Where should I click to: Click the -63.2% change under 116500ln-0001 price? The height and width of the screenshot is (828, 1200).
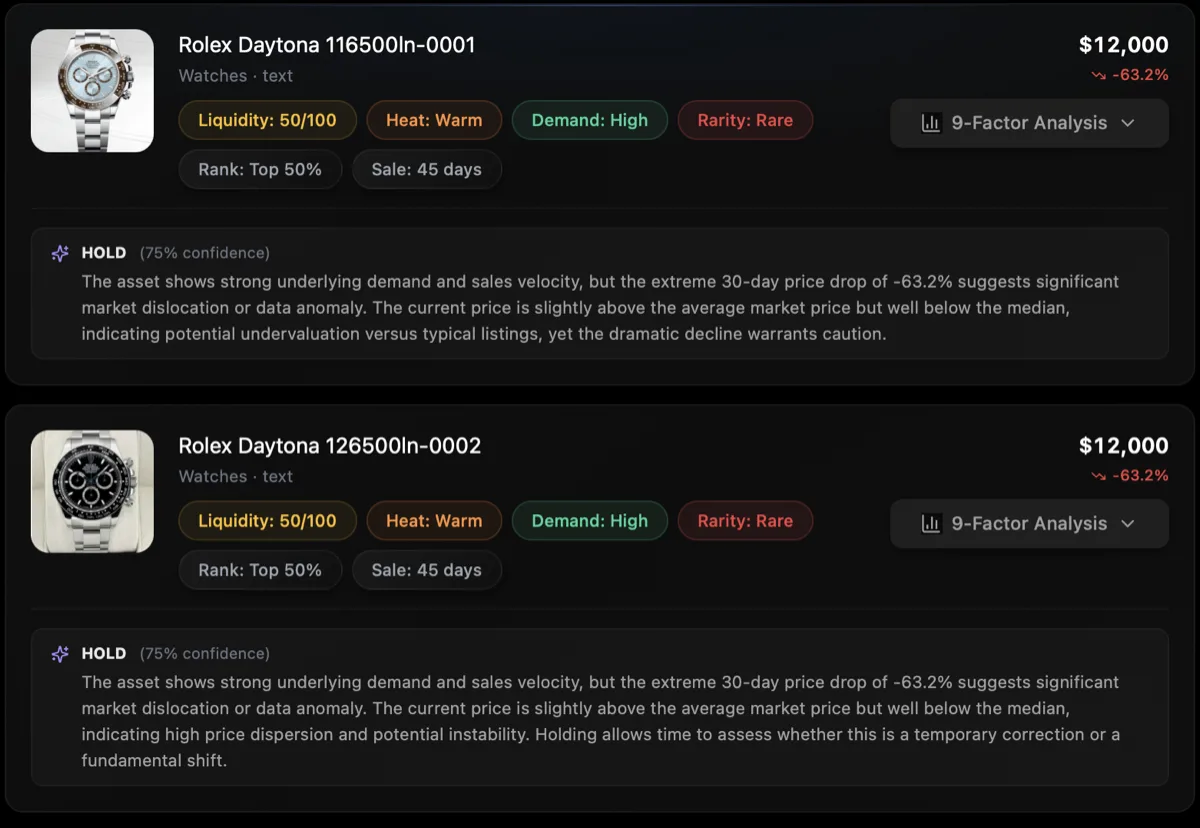pyautogui.click(x=1140, y=75)
